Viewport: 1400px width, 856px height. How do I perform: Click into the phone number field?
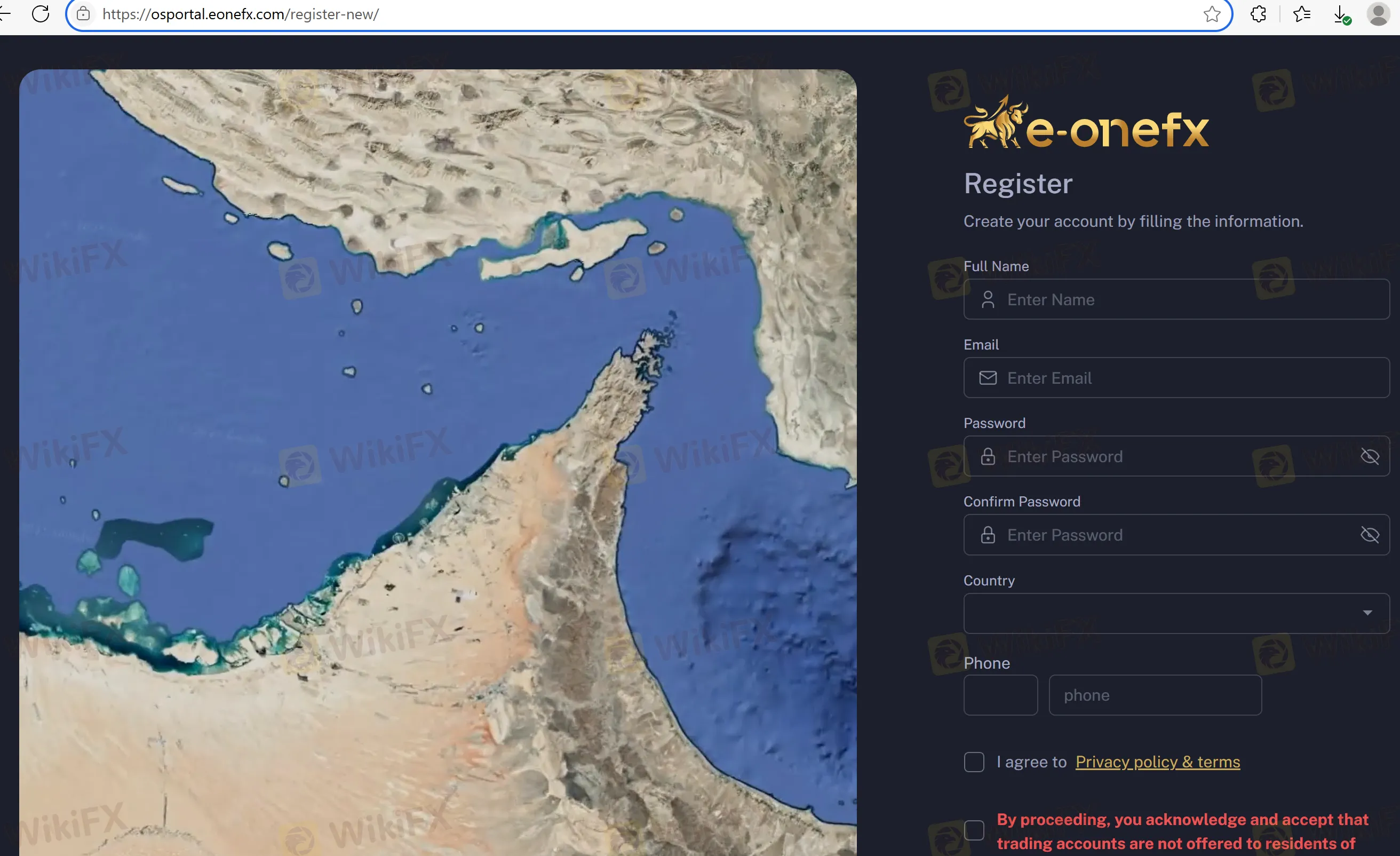coord(1155,695)
